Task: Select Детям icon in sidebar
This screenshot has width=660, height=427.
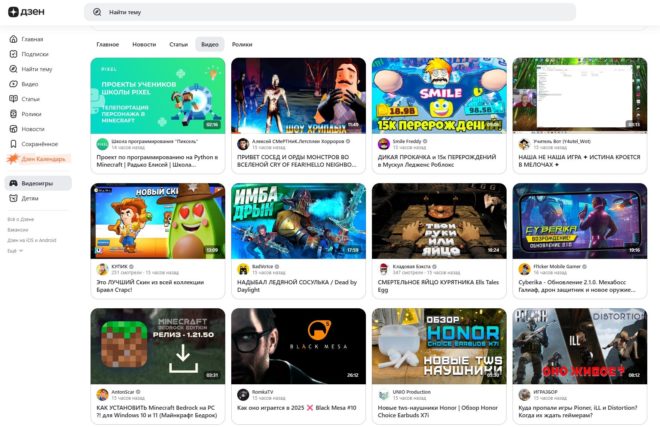Action: pos(13,198)
